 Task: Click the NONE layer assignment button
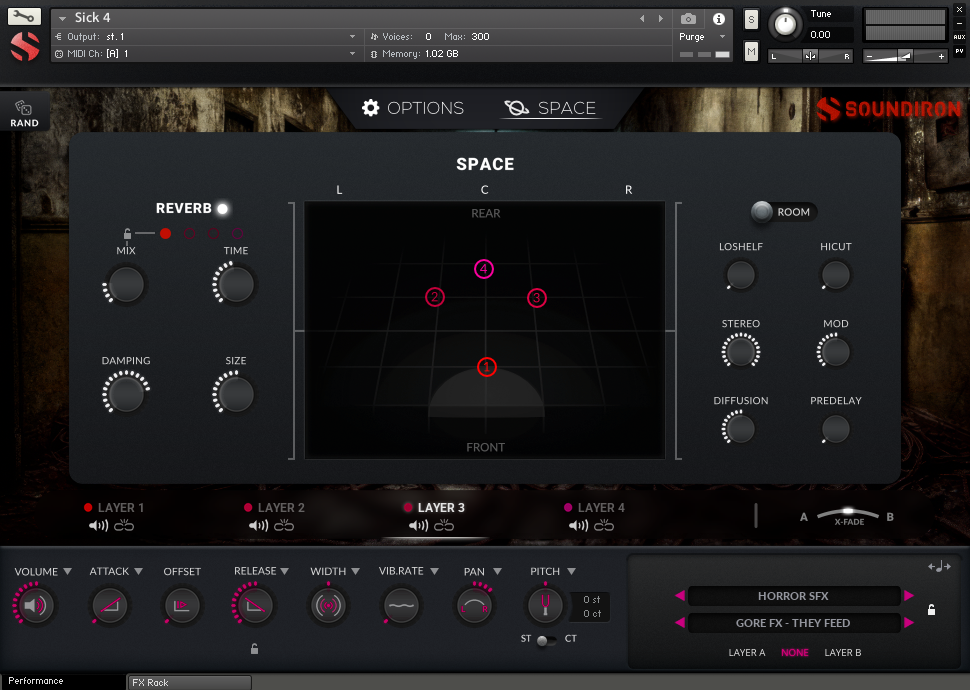(x=795, y=652)
